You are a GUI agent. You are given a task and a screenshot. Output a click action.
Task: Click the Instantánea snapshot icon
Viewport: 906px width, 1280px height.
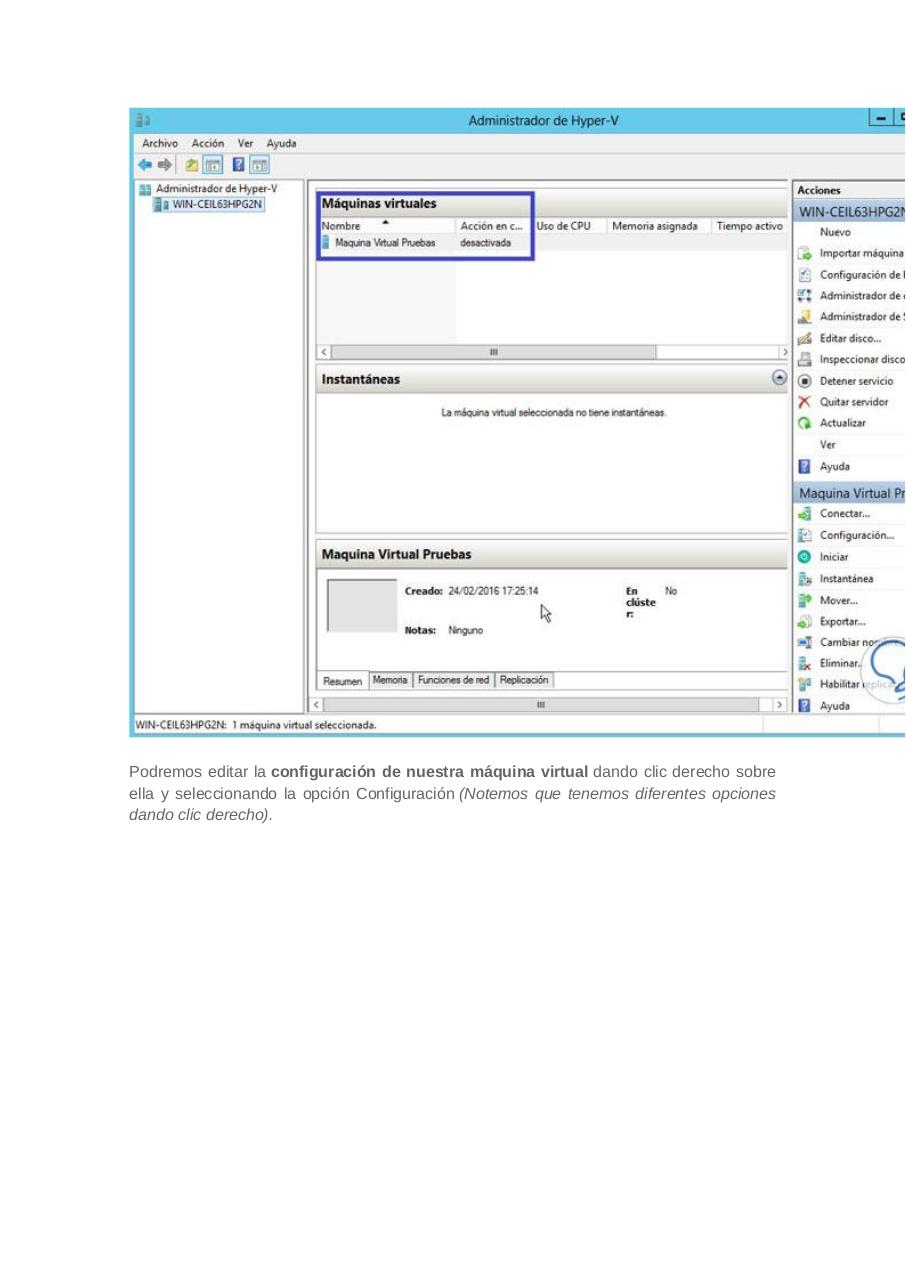tap(805, 578)
